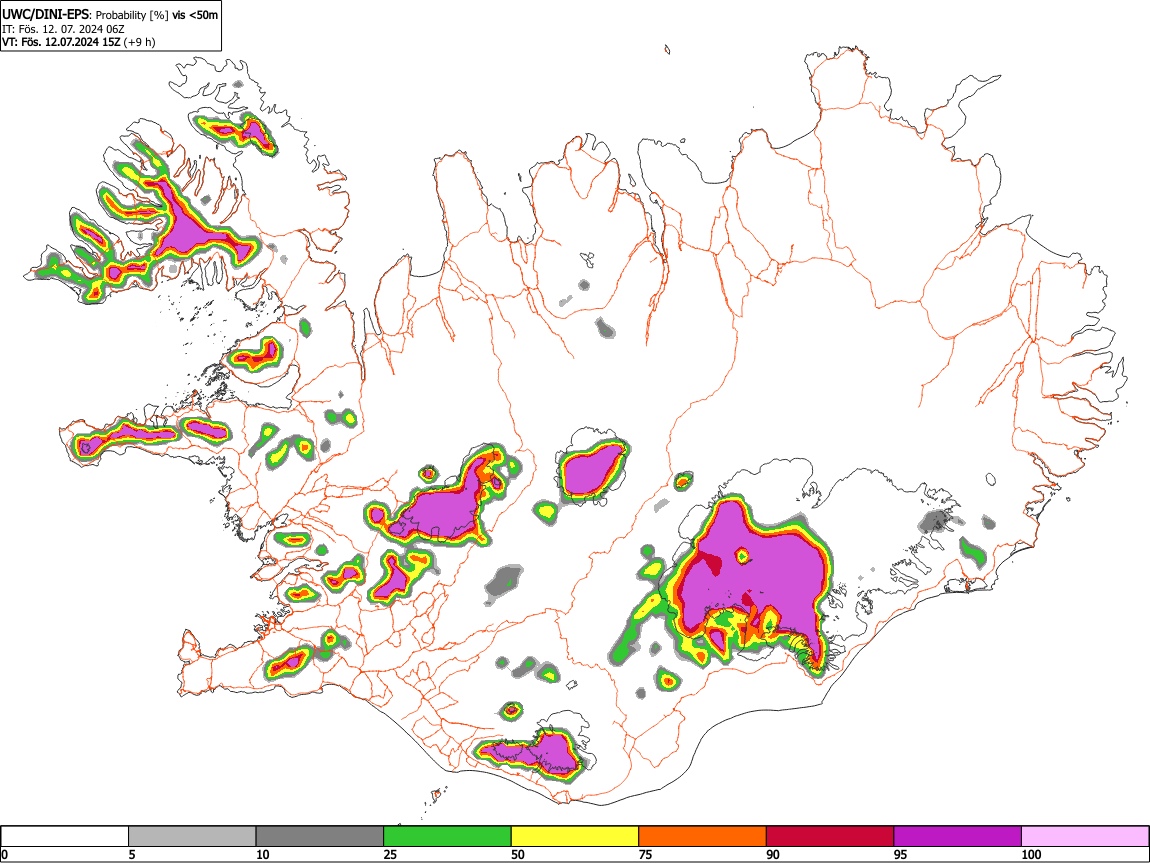
Task: Click the dark gray 10-25 legend band
Action: point(320,837)
